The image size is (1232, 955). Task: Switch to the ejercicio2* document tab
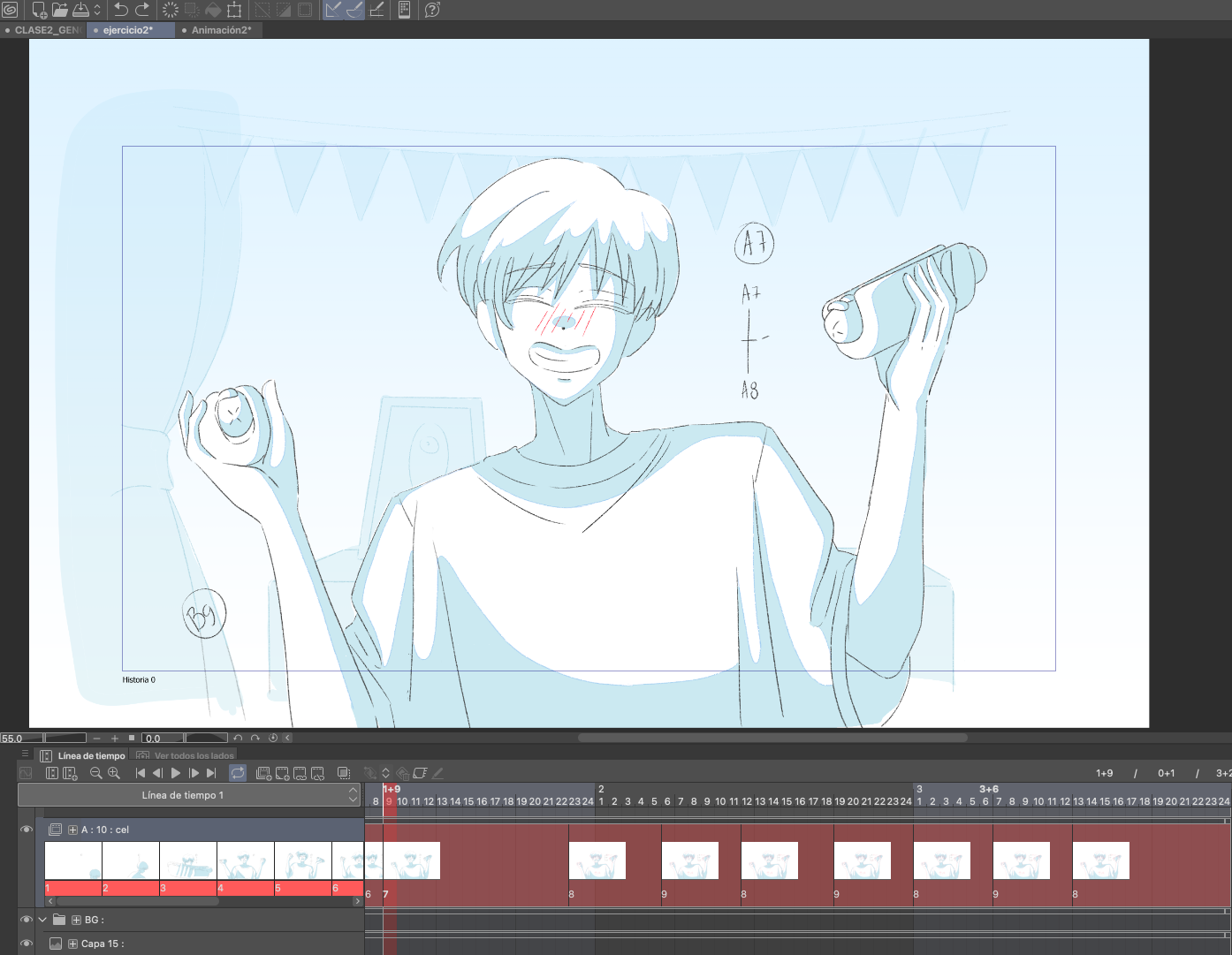coord(129,30)
